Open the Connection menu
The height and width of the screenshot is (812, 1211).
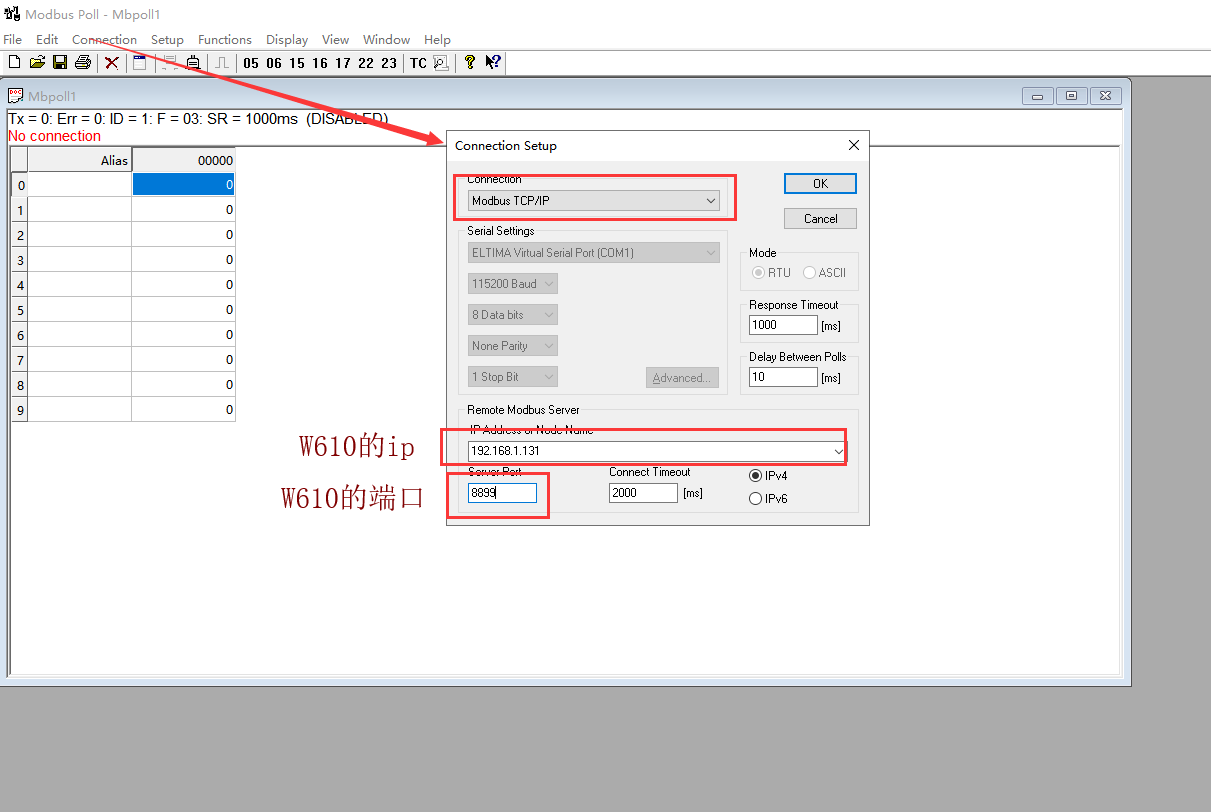point(104,40)
